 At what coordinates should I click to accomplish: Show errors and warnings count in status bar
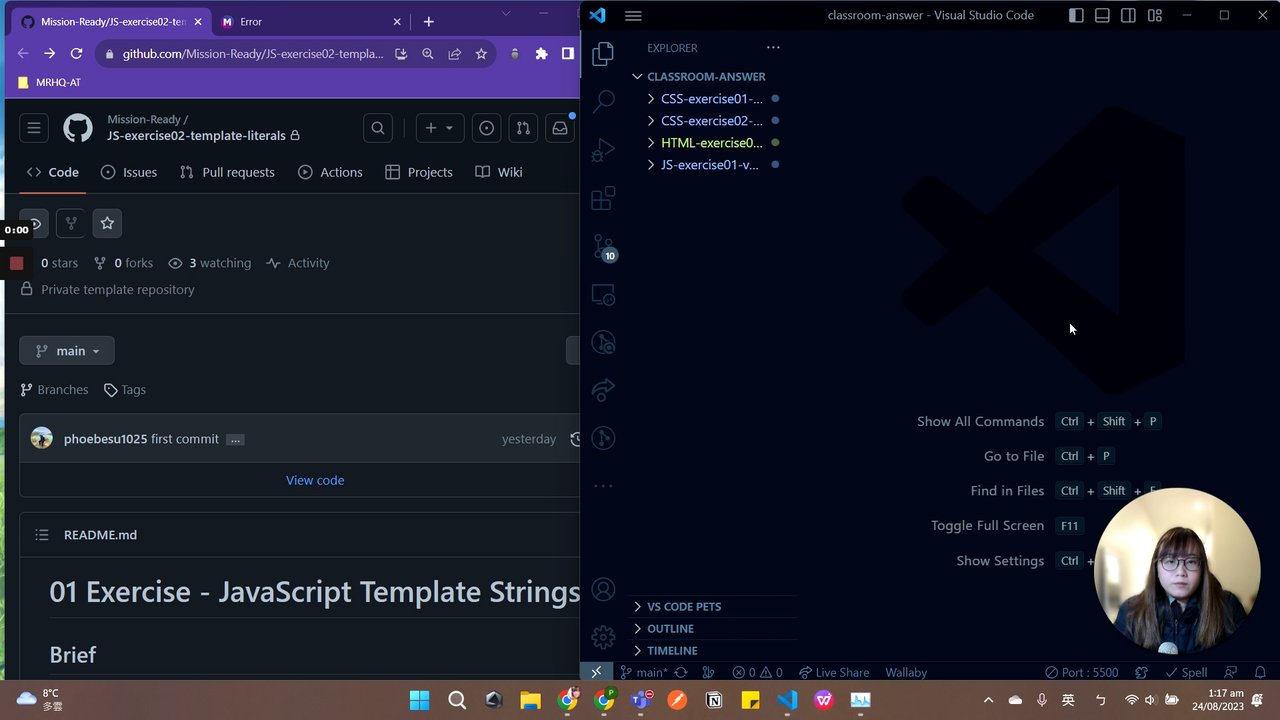[x=757, y=673]
